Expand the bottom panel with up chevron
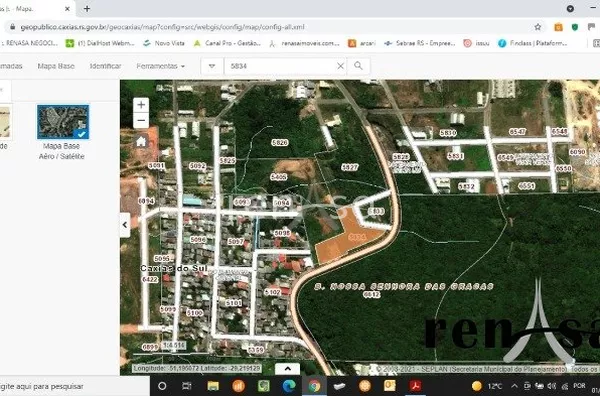This screenshot has width=600, height=396. [287, 369]
